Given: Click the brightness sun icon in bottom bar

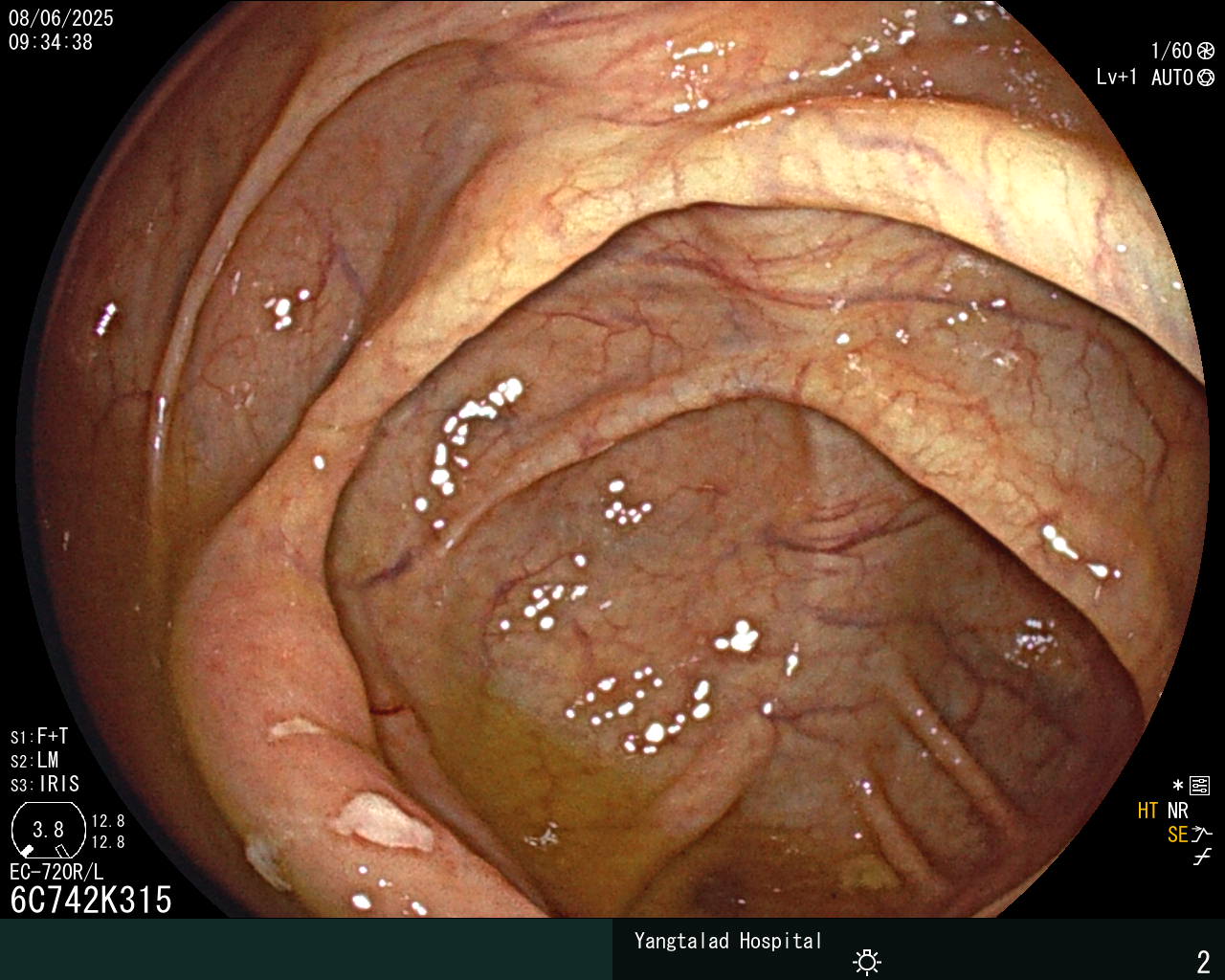Looking at the screenshot, I should (x=867, y=961).
